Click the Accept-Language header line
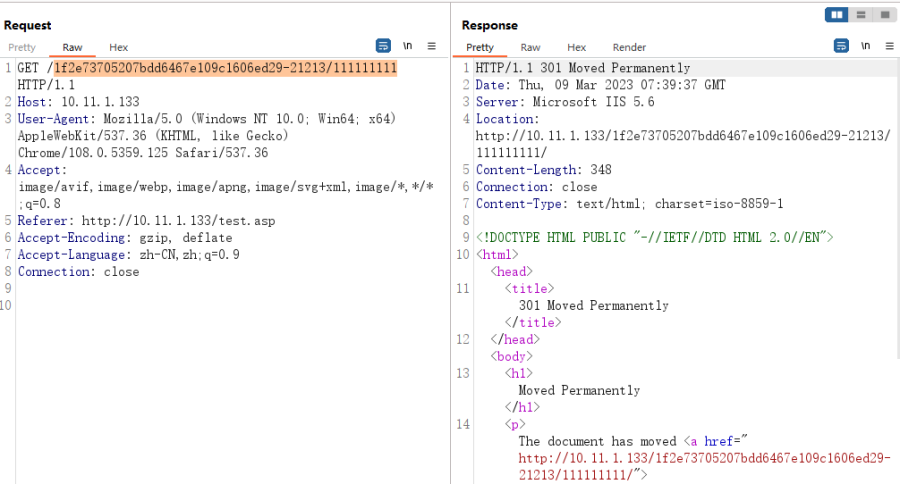This screenshot has width=900, height=484. 129,255
